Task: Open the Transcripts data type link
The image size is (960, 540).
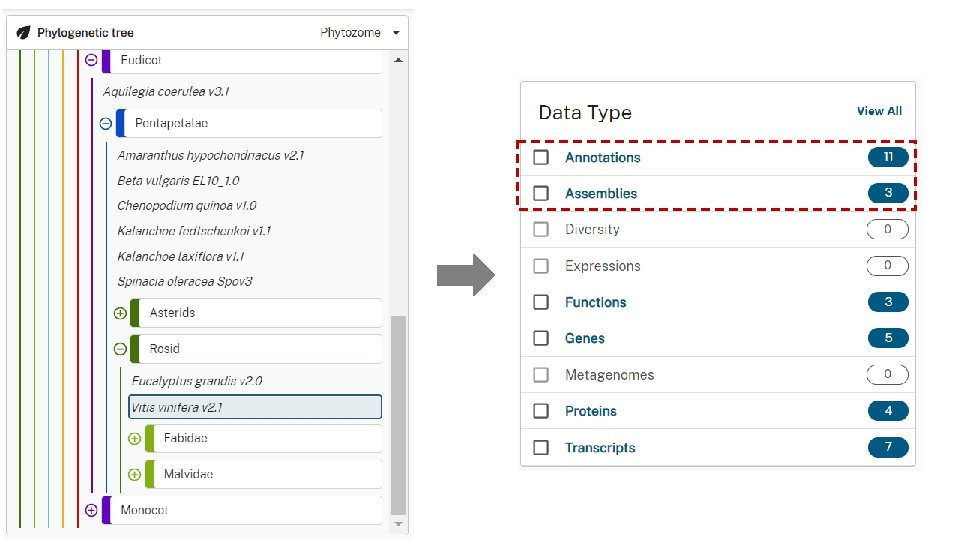Action: pyautogui.click(x=600, y=448)
